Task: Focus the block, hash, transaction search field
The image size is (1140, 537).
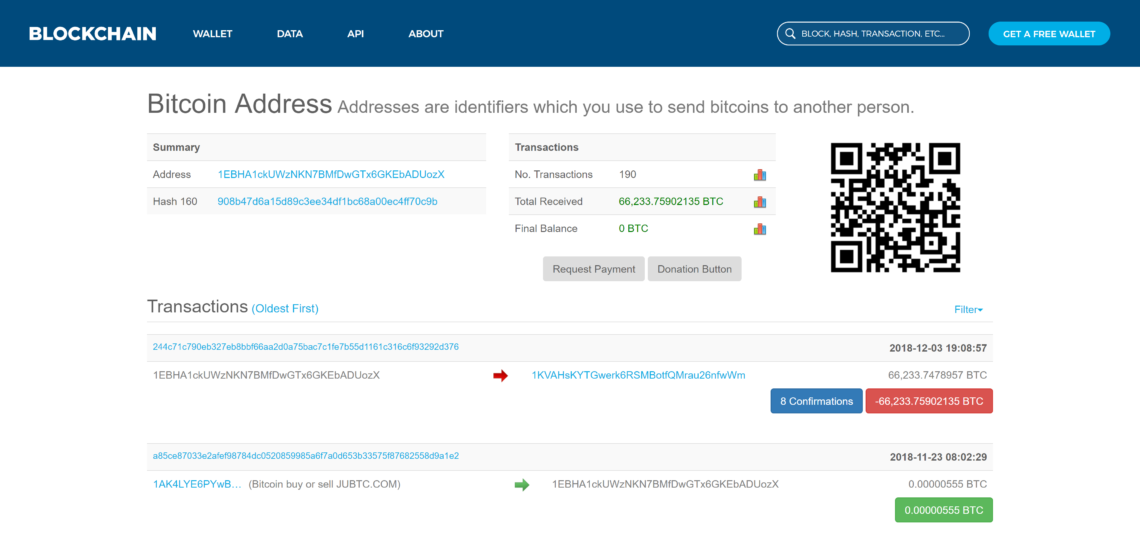Action: click(x=873, y=34)
